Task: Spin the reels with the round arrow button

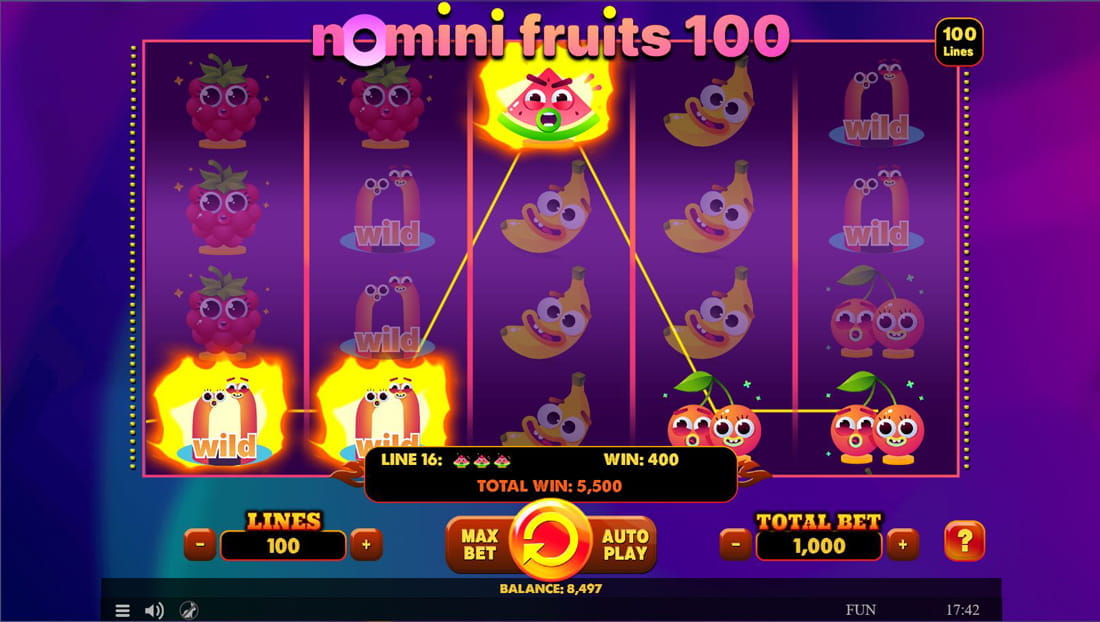Action: click(x=551, y=541)
